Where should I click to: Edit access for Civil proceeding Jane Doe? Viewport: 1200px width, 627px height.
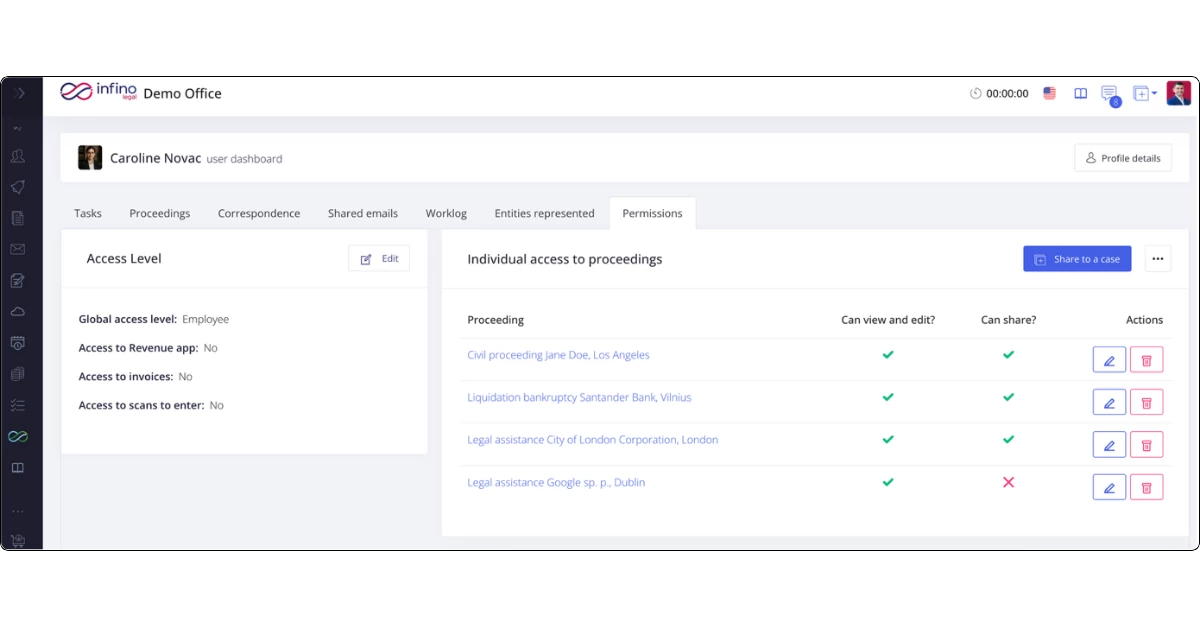pyautogui.click(x=1109, y=360)
